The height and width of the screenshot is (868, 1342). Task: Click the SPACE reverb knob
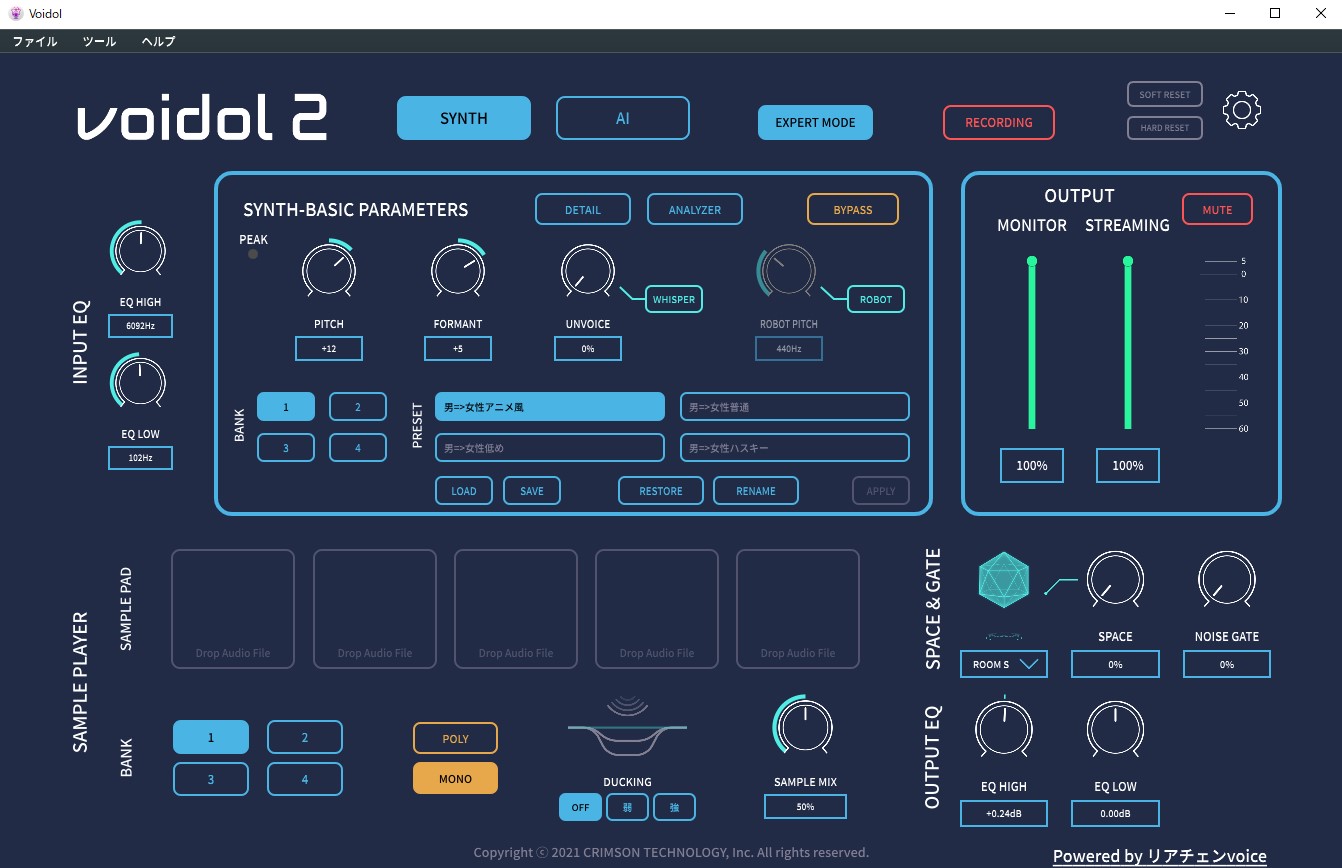(1115, 579)
